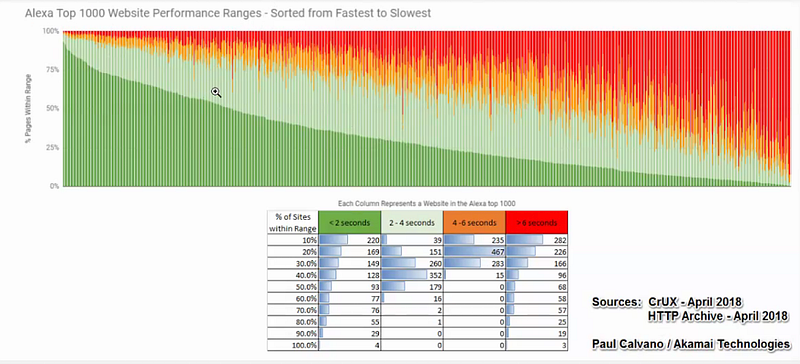The width and height of the screenshot is (800, 364).
Task: Click the 50.0% row '4 - 6 seconds' zero
Action: [474, 287]
